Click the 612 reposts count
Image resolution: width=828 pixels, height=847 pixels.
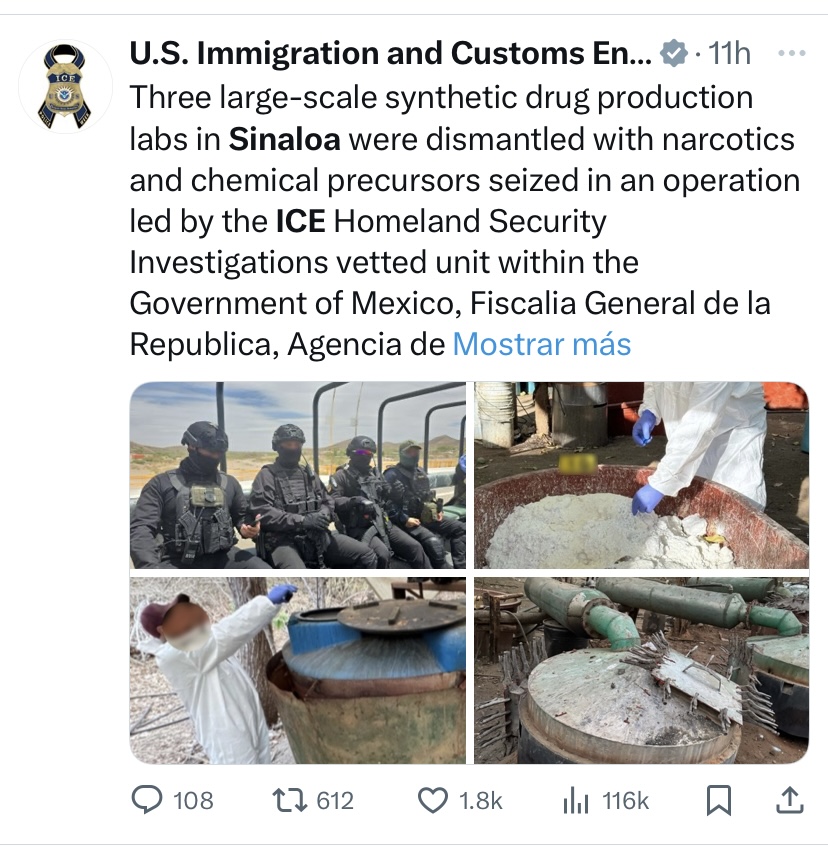click(x=335, y=801)
